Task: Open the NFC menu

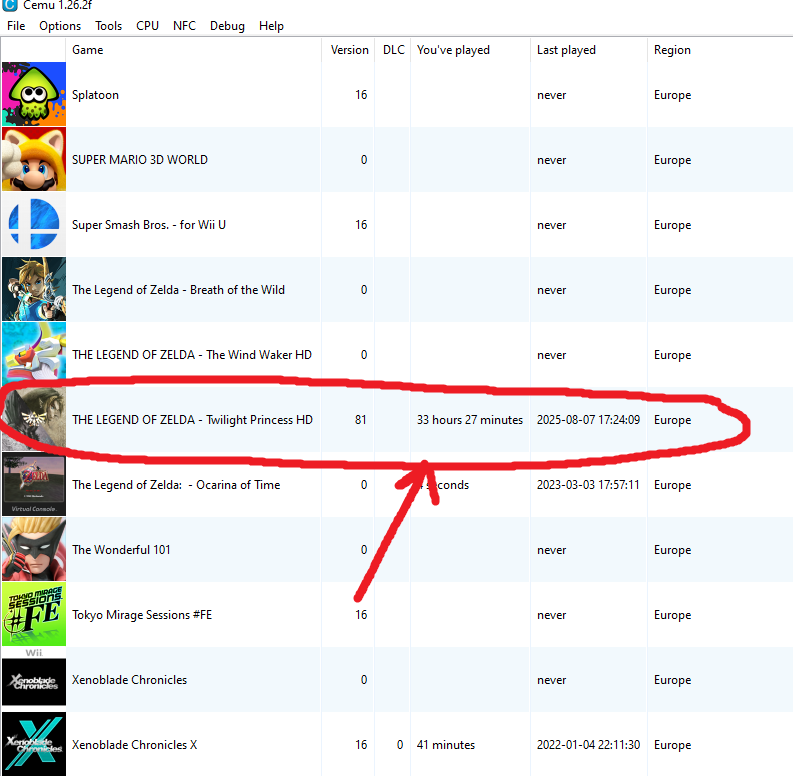Action: pos(184,26)
